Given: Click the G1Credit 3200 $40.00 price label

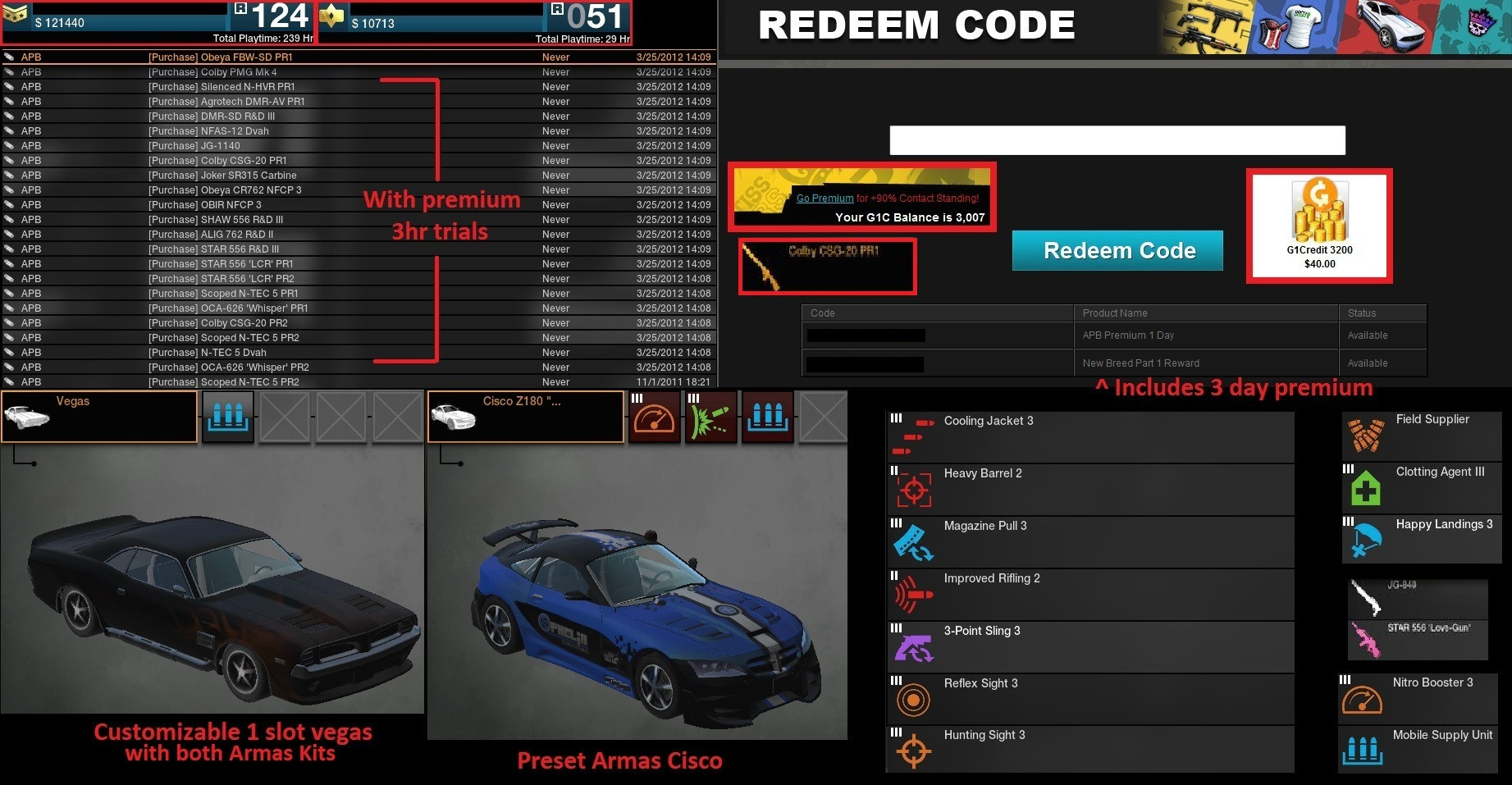Looking at the screenshot, I should point(1319,264).
